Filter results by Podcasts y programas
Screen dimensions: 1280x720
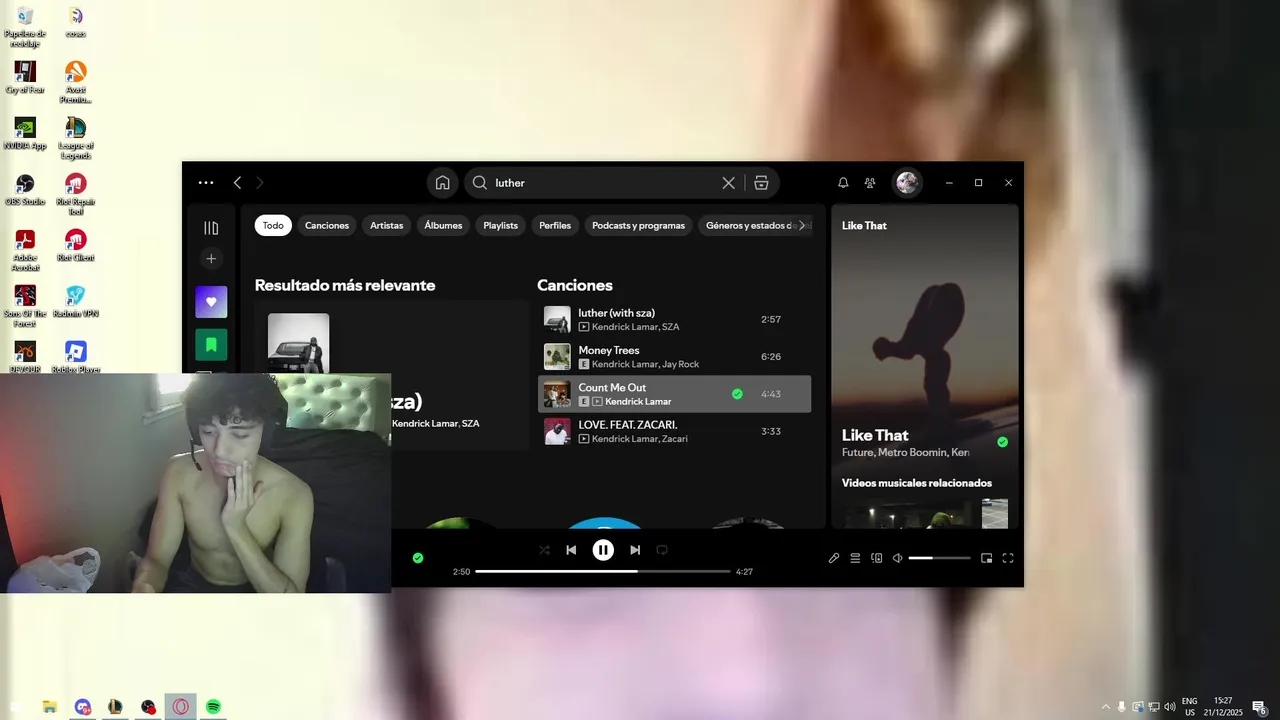click(x=638, y=226)
